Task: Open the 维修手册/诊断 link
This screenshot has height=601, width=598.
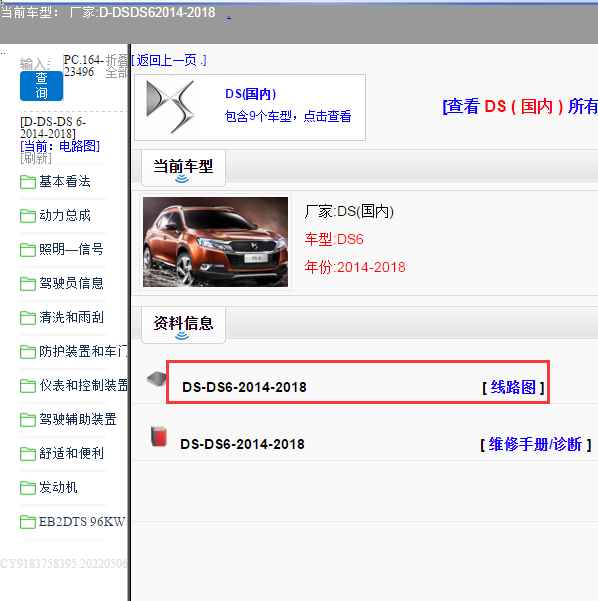Action: [x=536, y=445]
